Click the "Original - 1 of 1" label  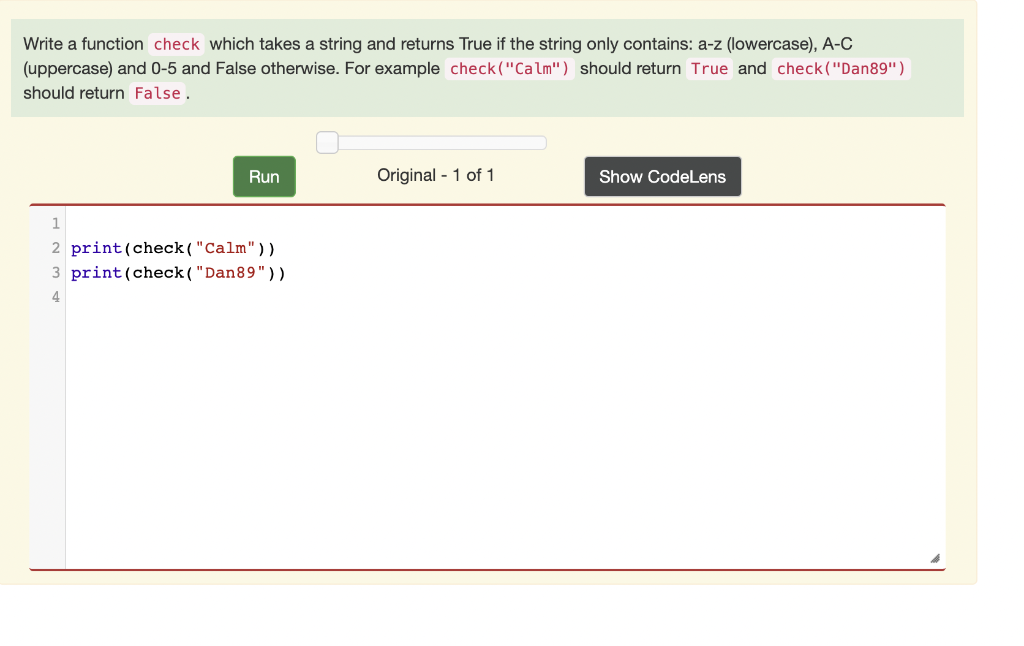[436, 175]
